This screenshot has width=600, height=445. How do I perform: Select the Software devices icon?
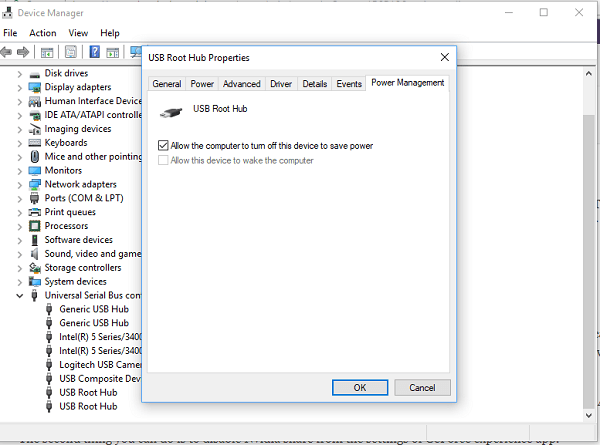click(x=34, y=240)
